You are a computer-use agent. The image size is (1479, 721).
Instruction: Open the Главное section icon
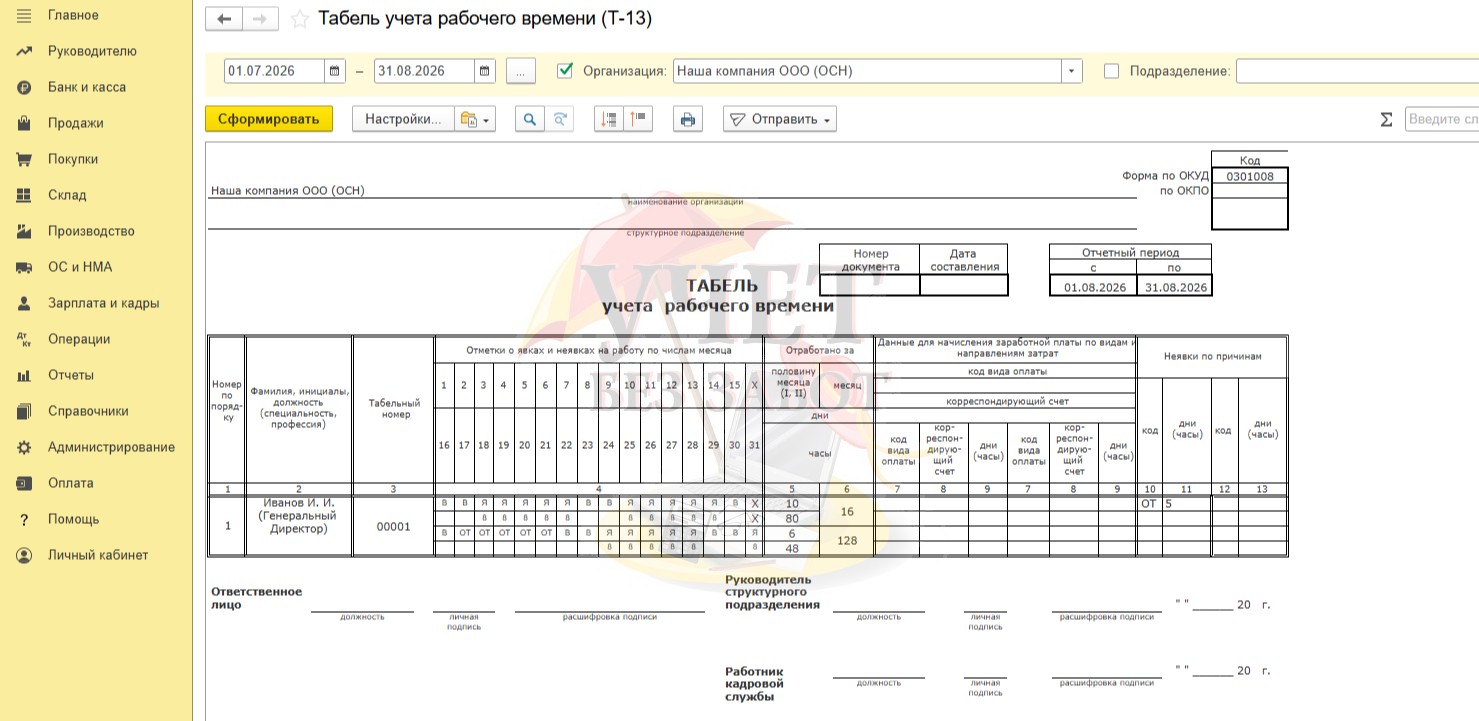(24, 15)
